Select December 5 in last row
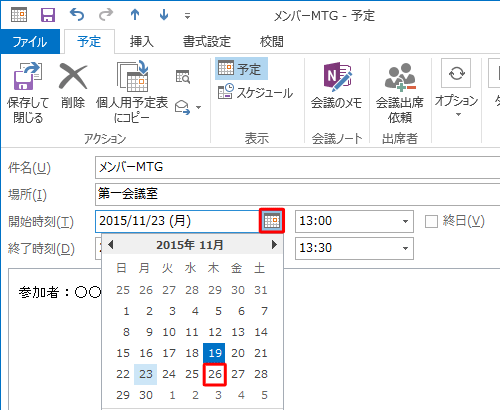Image resolution: width=500 pixels, height=410 pixels. pos(264,395)
